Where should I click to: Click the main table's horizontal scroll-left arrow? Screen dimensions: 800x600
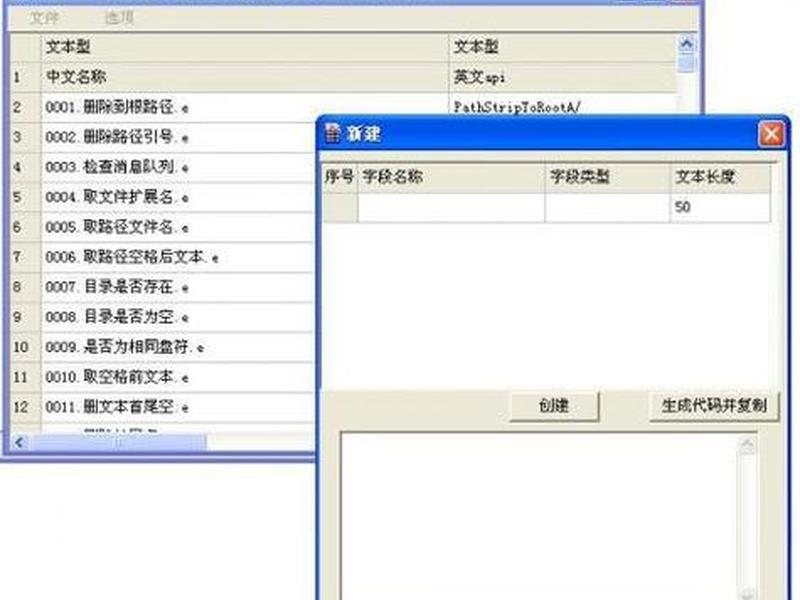coord(19,442)
